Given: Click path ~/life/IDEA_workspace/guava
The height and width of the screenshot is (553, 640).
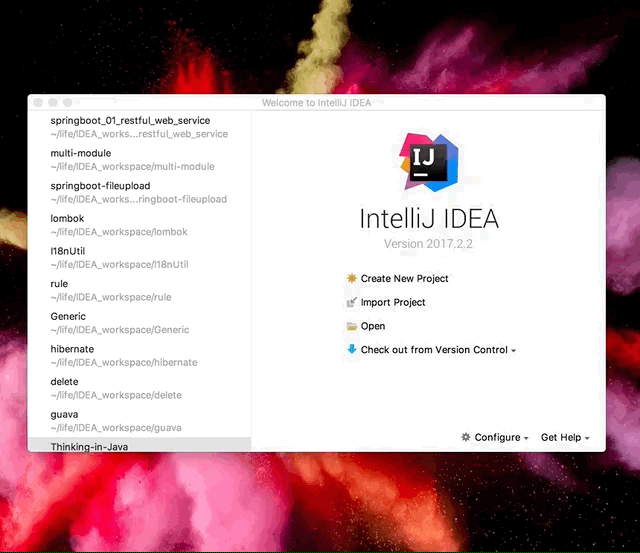Looking at the screenshot, I should point(116,428).
